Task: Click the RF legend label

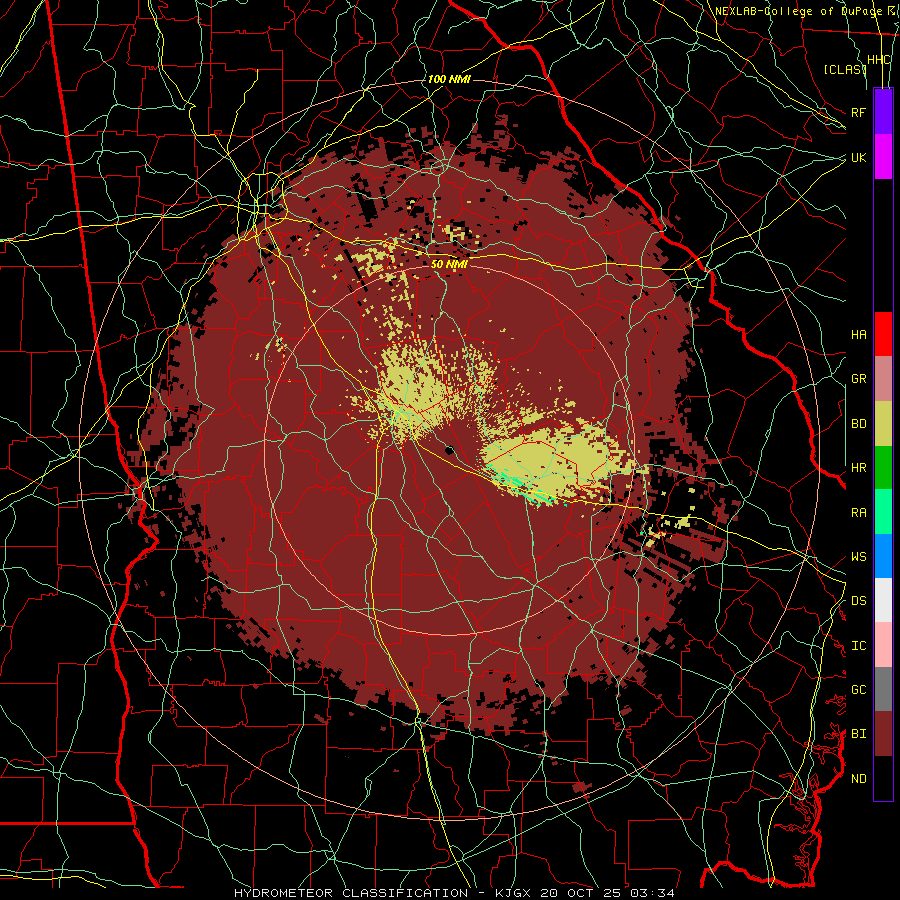Action: pyautogui.click(x=858, y=112)
